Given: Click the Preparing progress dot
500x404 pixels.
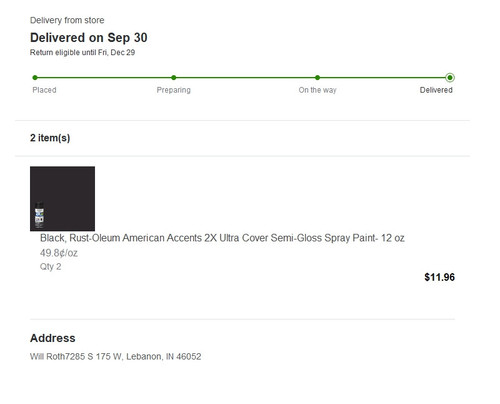Looking at the screenshot, I should (174, 78).
